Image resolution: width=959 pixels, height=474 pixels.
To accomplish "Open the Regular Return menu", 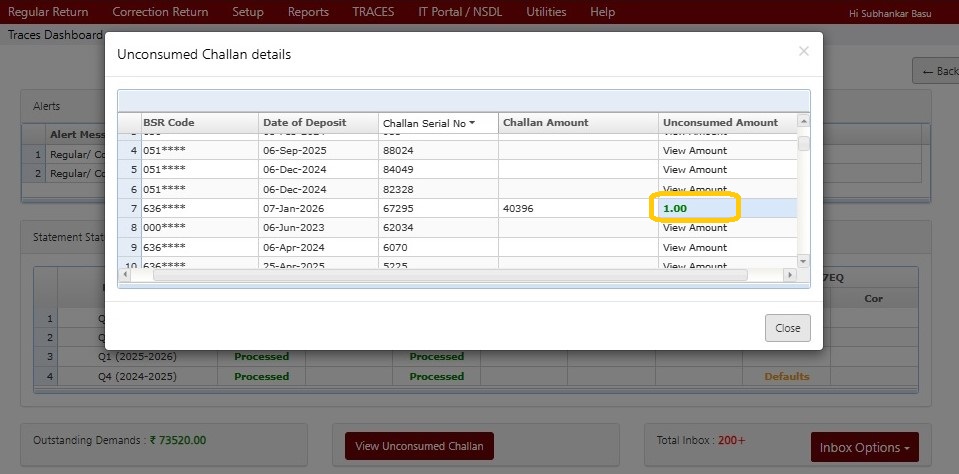I will 48,12.
